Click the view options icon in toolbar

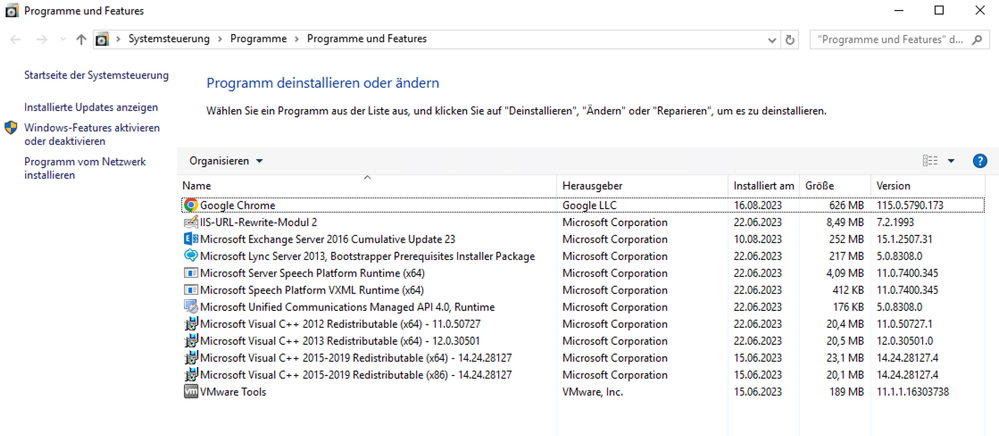(930, 161)
